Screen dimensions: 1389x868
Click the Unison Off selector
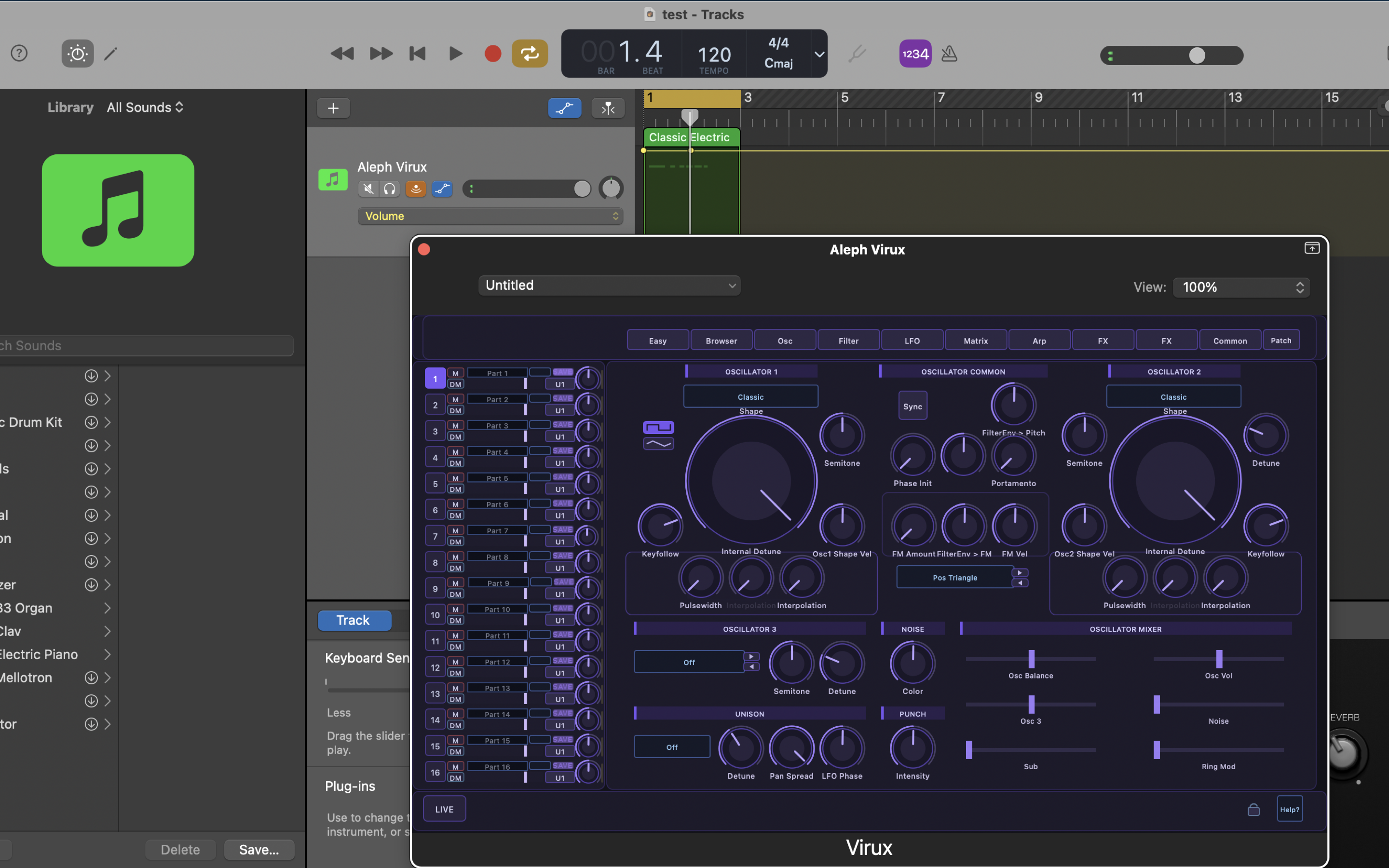(672, 747)
